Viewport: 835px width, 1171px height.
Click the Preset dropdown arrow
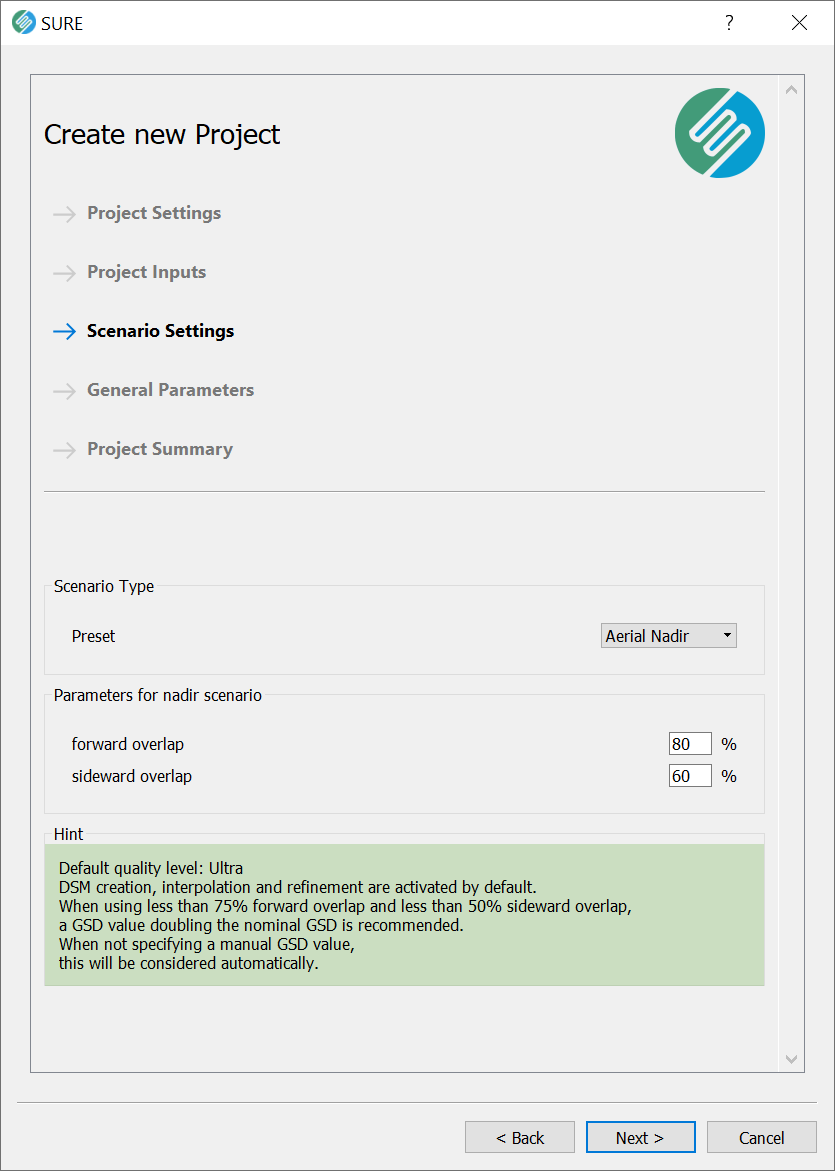coord(727,636)
